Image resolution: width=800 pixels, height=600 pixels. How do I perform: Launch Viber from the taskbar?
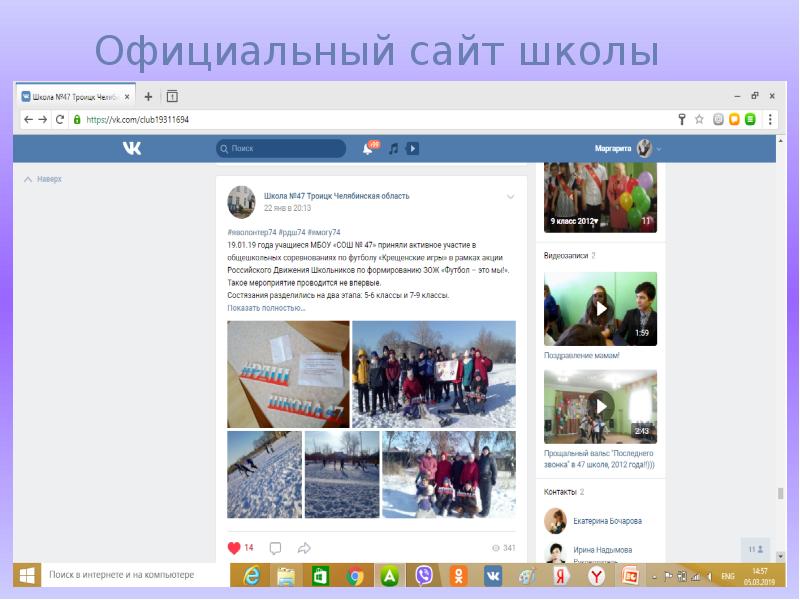tap(423, 576)
